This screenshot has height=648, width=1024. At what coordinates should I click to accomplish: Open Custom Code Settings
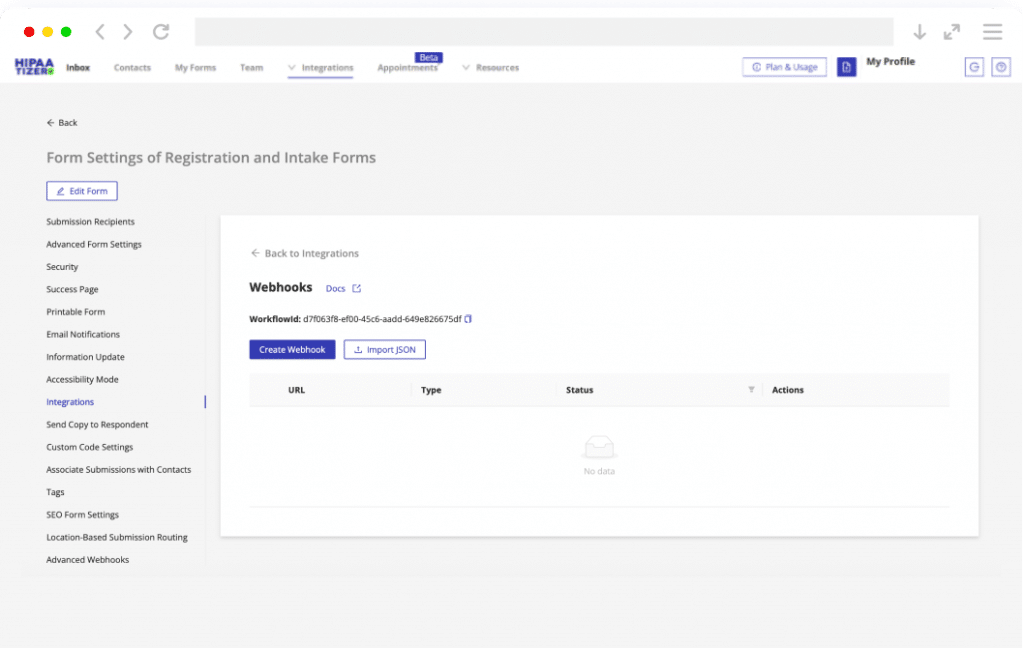pyautogui.click(x=89, y=447)
